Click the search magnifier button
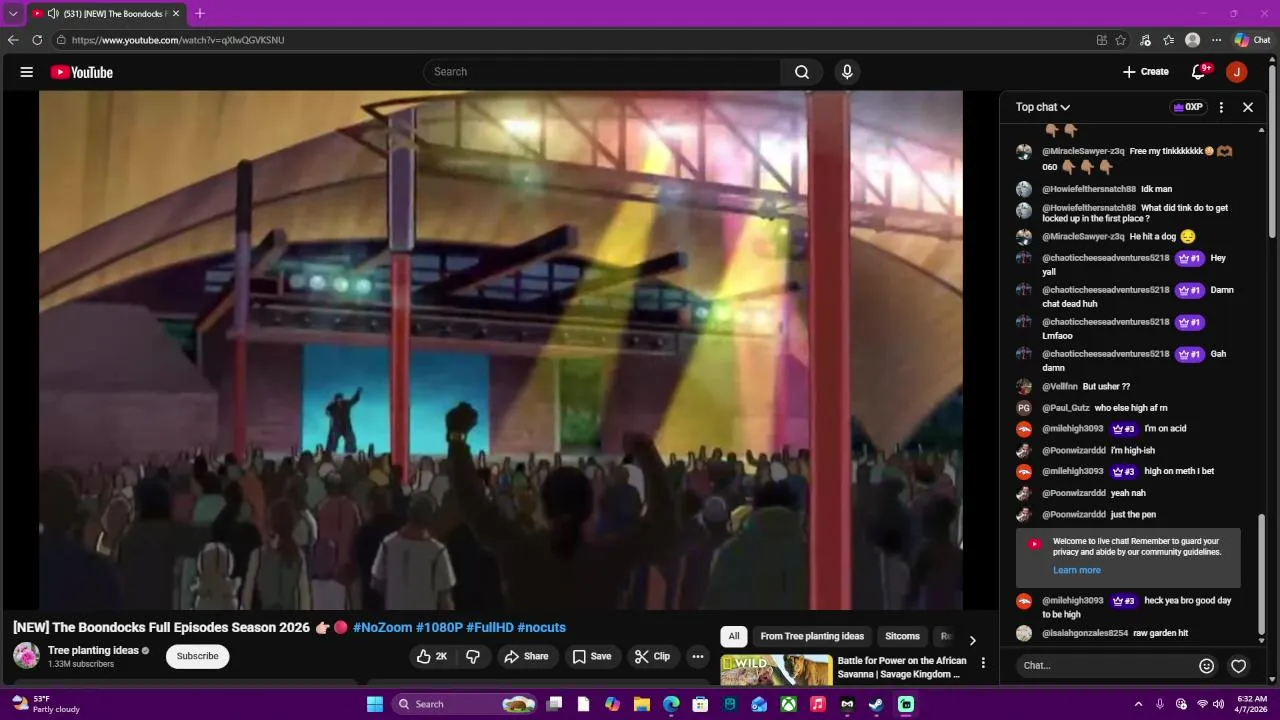 pyautogui.click(x=802, y=72)
